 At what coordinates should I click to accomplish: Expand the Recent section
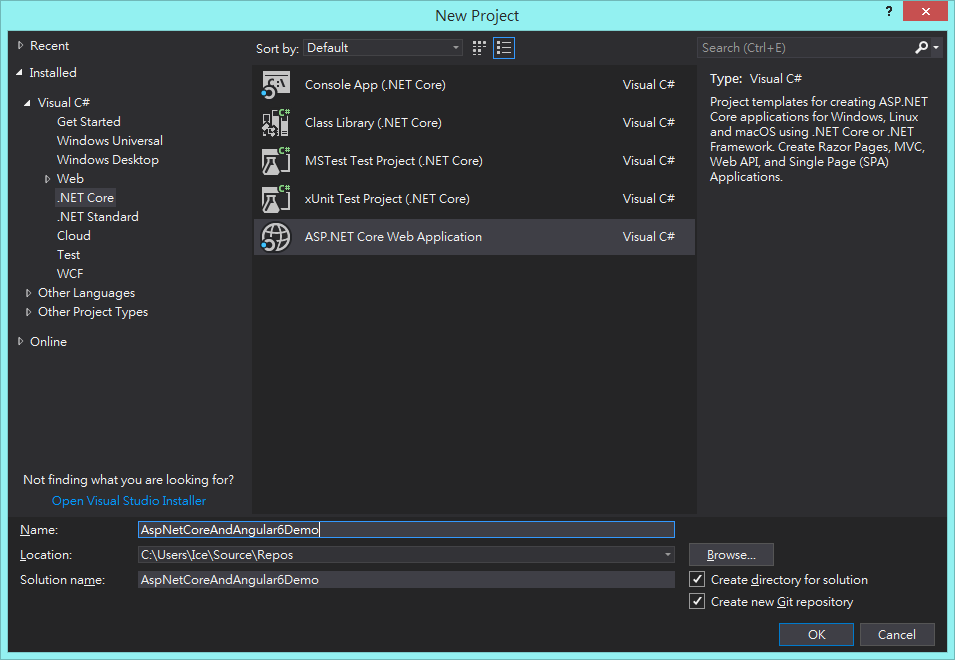(x=20, y=46)
